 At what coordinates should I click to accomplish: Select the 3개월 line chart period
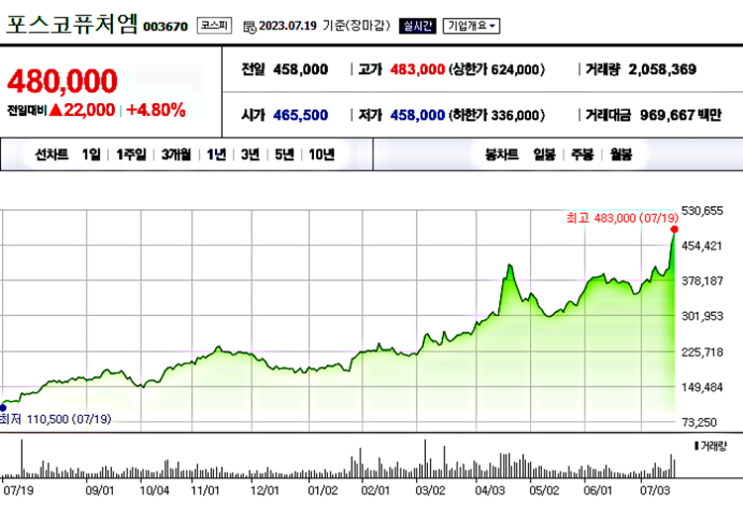click(x=176, y=154)
